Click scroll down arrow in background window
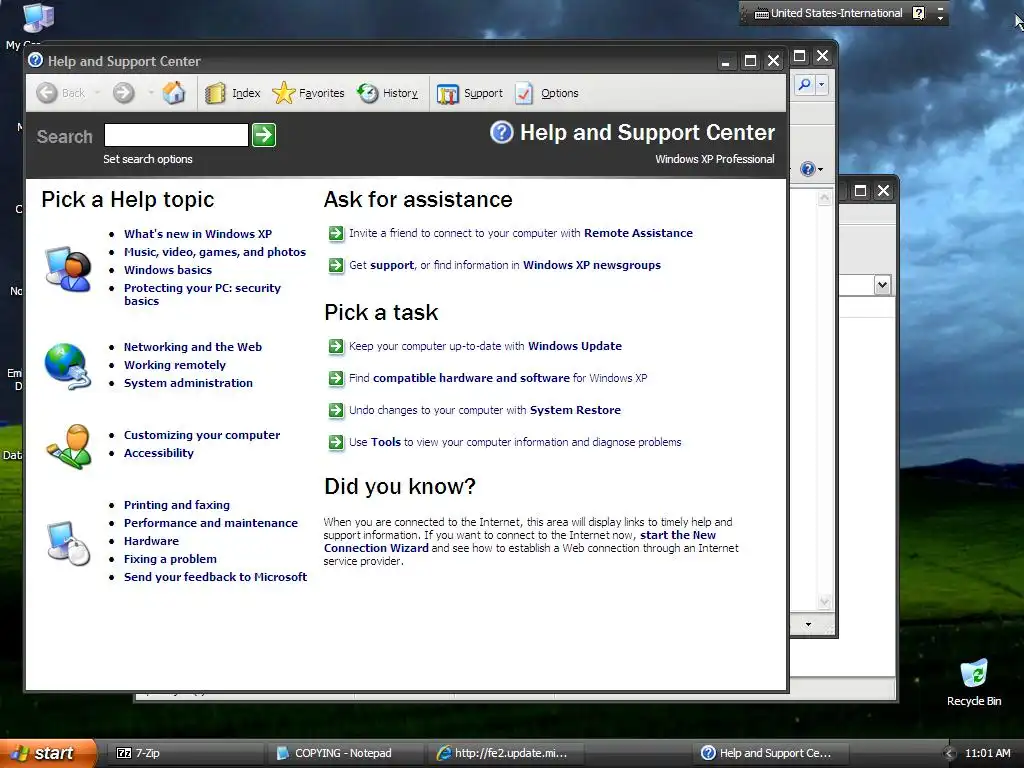Viewport: 1024px width, 768px height. (x=824, y=601)
